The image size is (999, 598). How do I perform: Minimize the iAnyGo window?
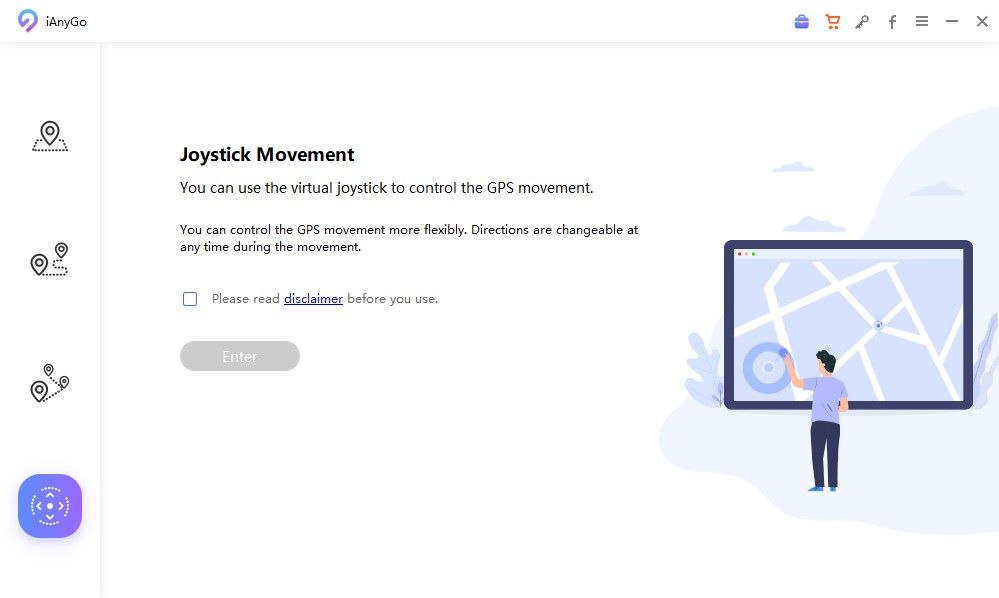(951, 21)
